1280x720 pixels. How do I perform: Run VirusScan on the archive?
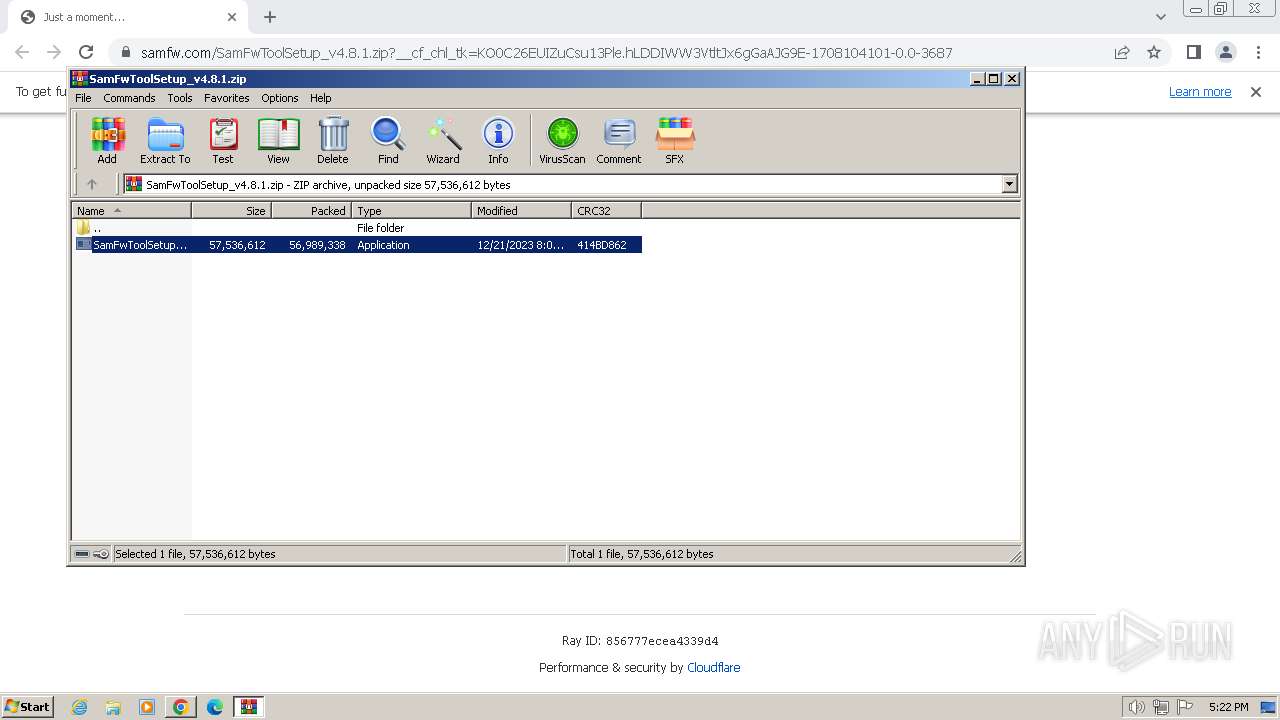(562, 140)
